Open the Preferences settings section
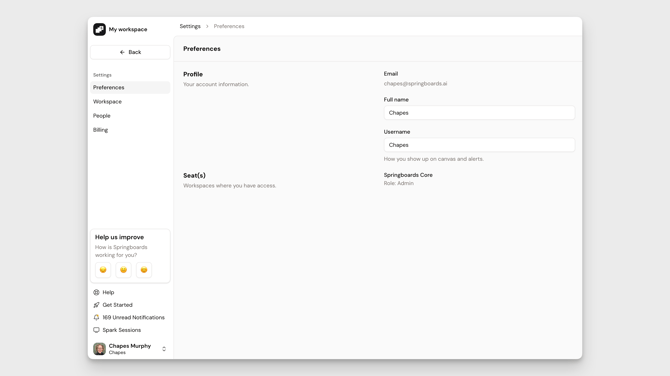This screenshot has height=376, width=670. pos(130,87)
